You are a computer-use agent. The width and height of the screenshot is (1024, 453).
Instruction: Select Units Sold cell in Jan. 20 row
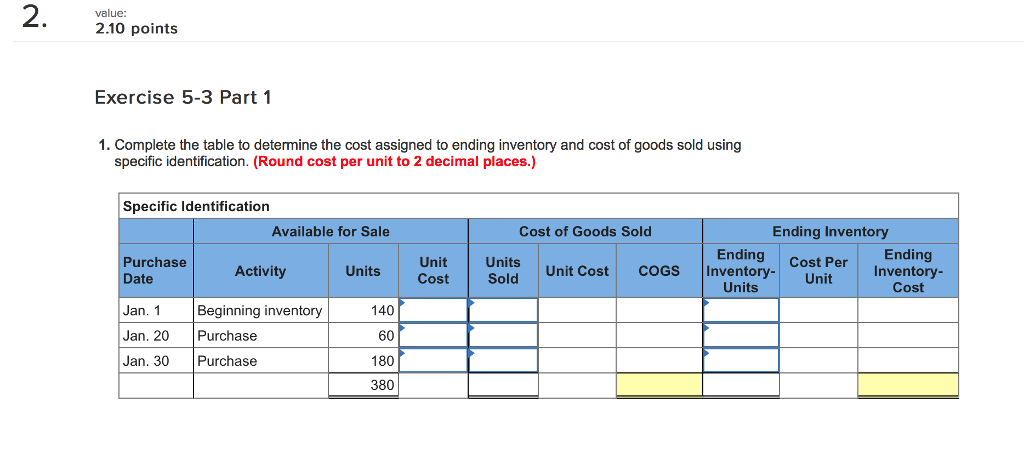pos(503,336)
